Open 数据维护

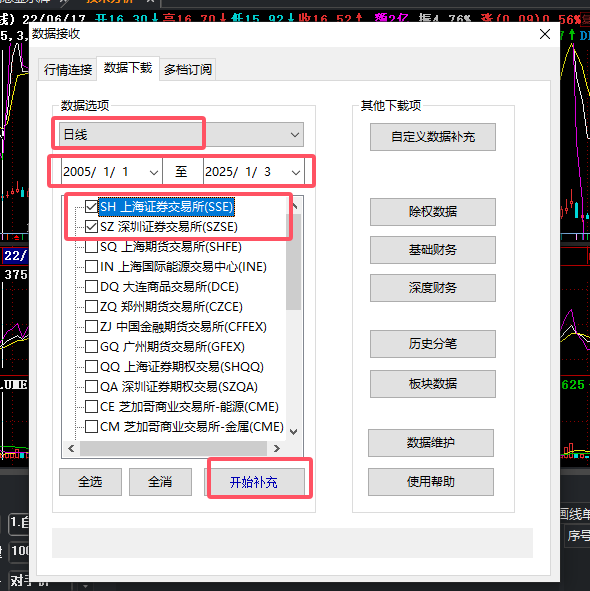pos(431,442)
